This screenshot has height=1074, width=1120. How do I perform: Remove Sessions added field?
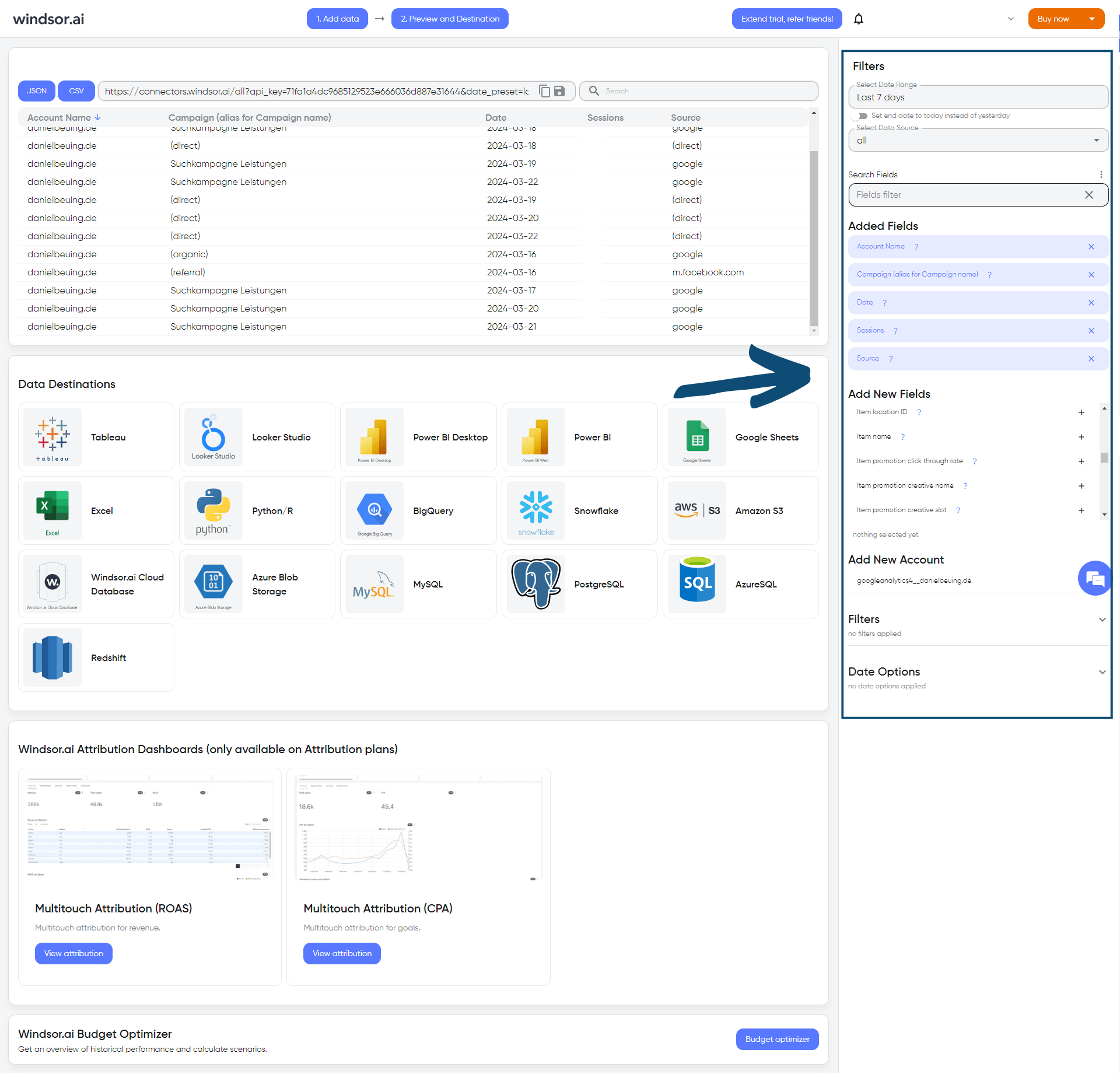(1091, 331)
